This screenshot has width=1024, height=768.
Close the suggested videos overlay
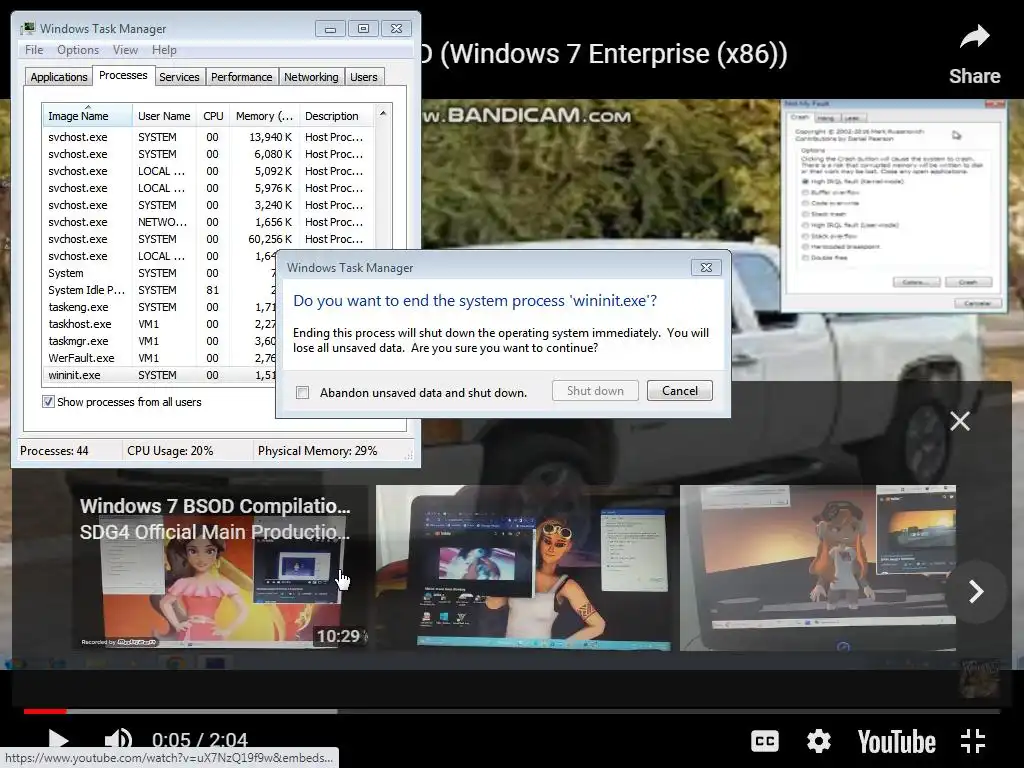point(959,421)
